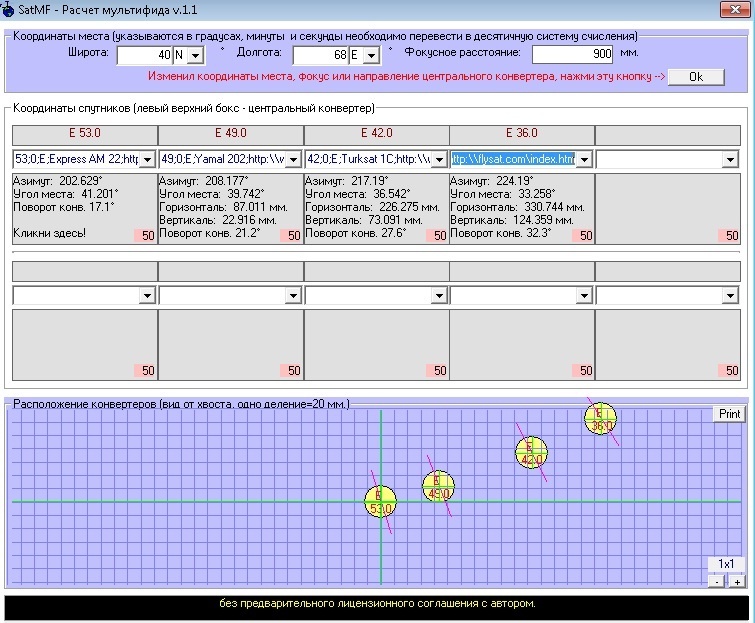This screenshot has height=623, width=755.
Task: Click the E 36.0 satellite header cell
Action: click(x=521, y=133)
